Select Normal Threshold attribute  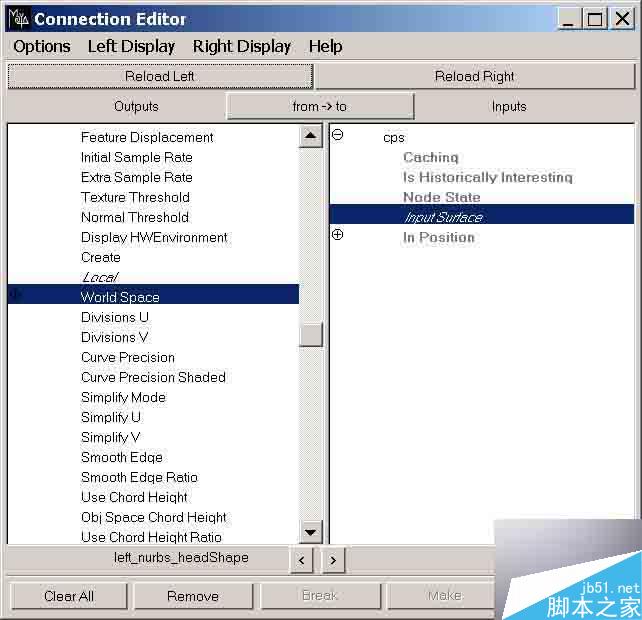(x=135, y=217)
